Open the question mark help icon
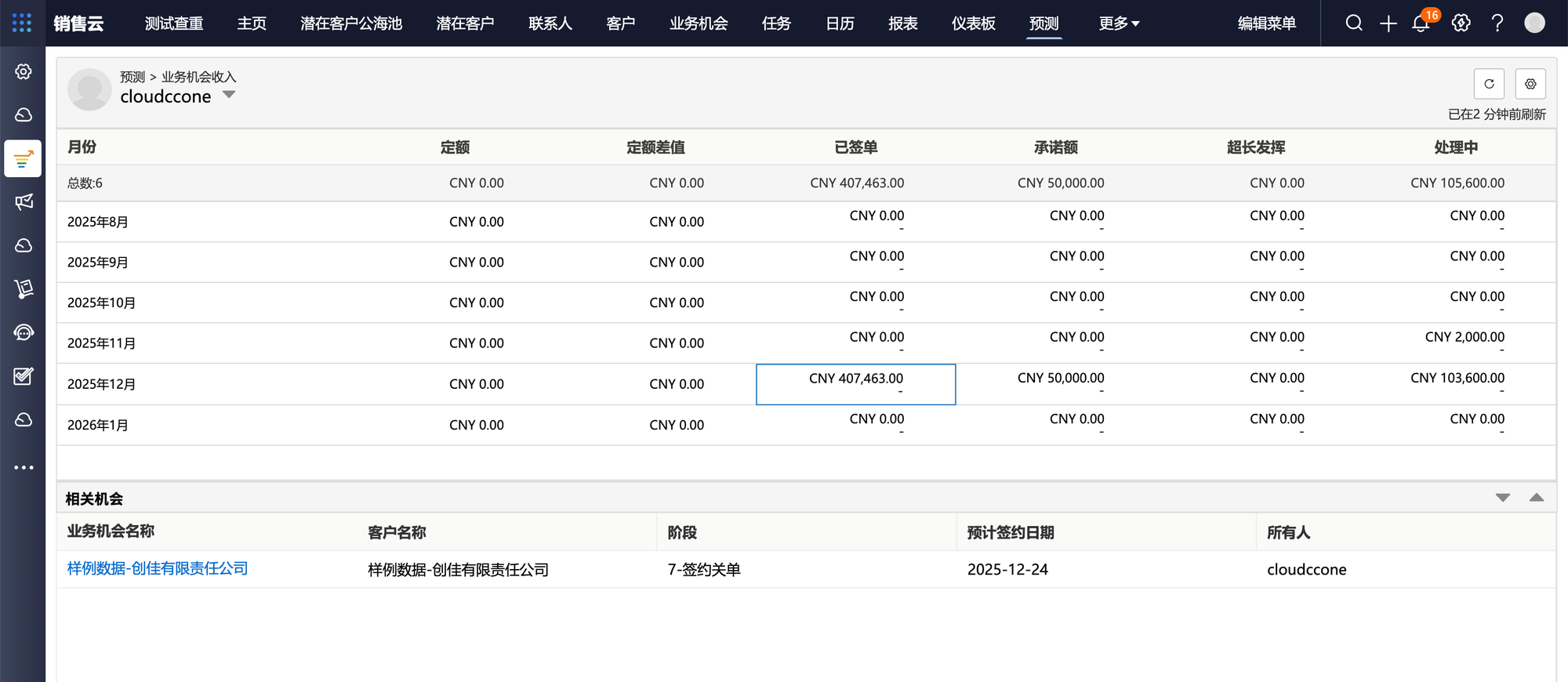The height and width of the screenshot is (682, 1568). [1497, 23]
